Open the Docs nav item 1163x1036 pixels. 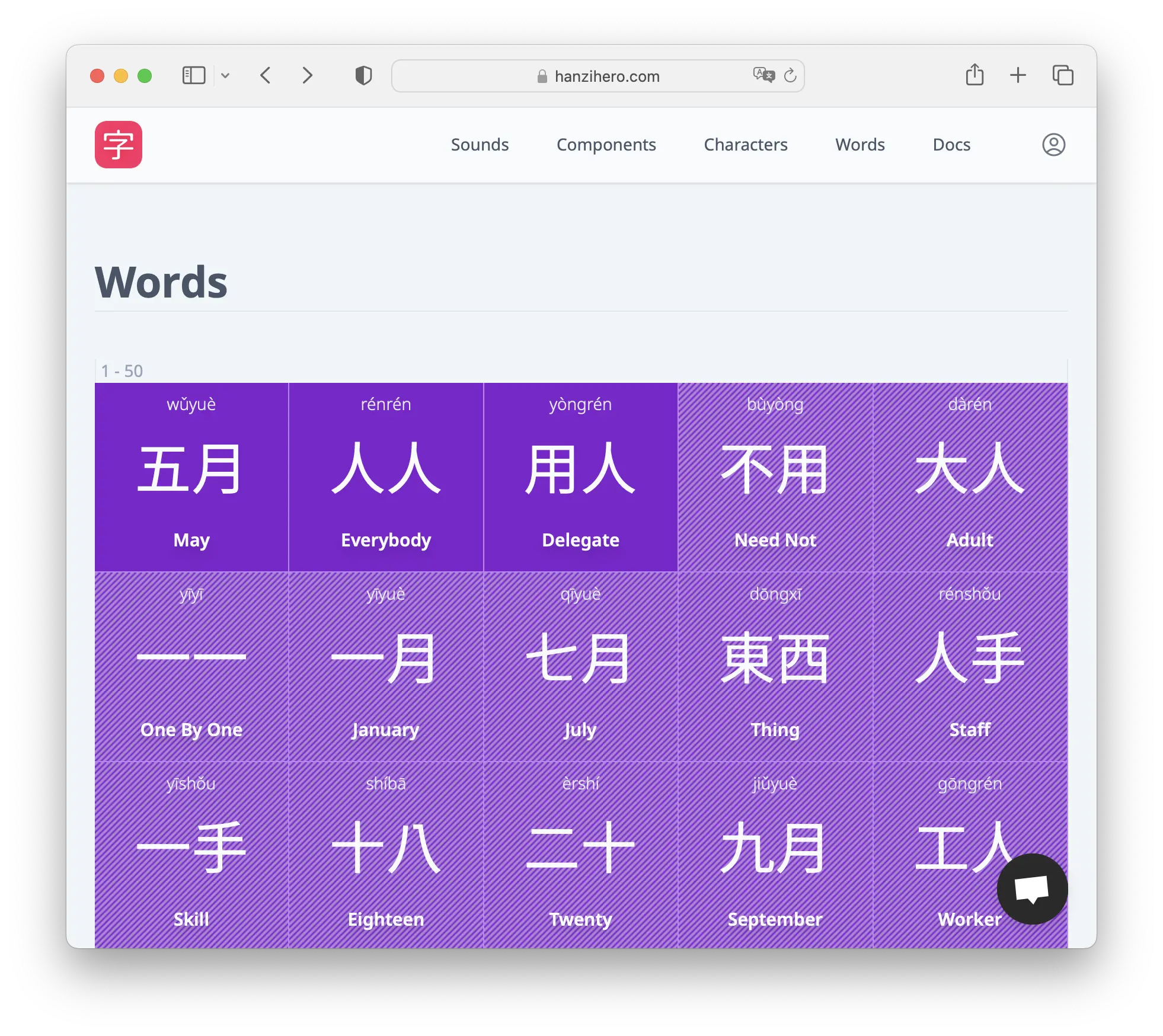click(x=951, y=145)
